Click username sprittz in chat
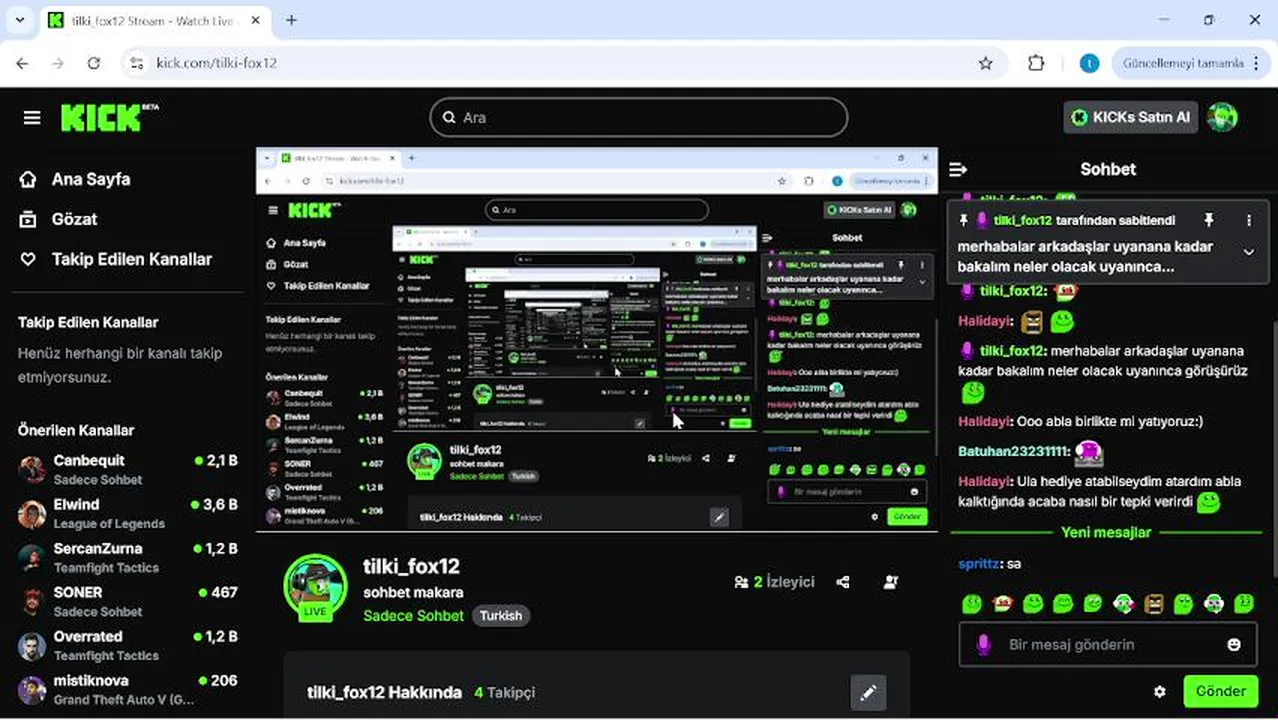The height and width of the screenshot is (720, 1278). [x=979, y=564]
